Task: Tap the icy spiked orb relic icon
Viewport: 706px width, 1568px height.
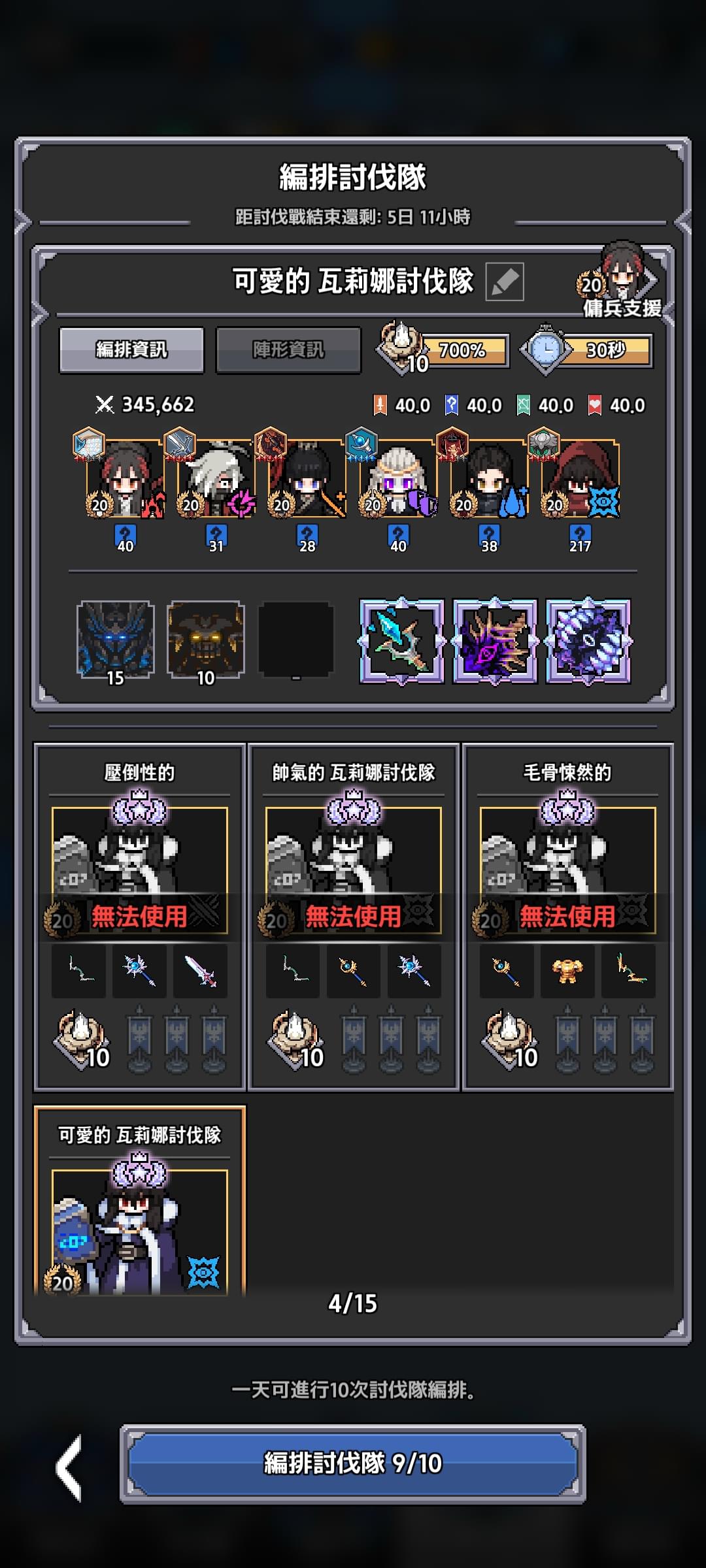Action: click(x=588, y=641)
